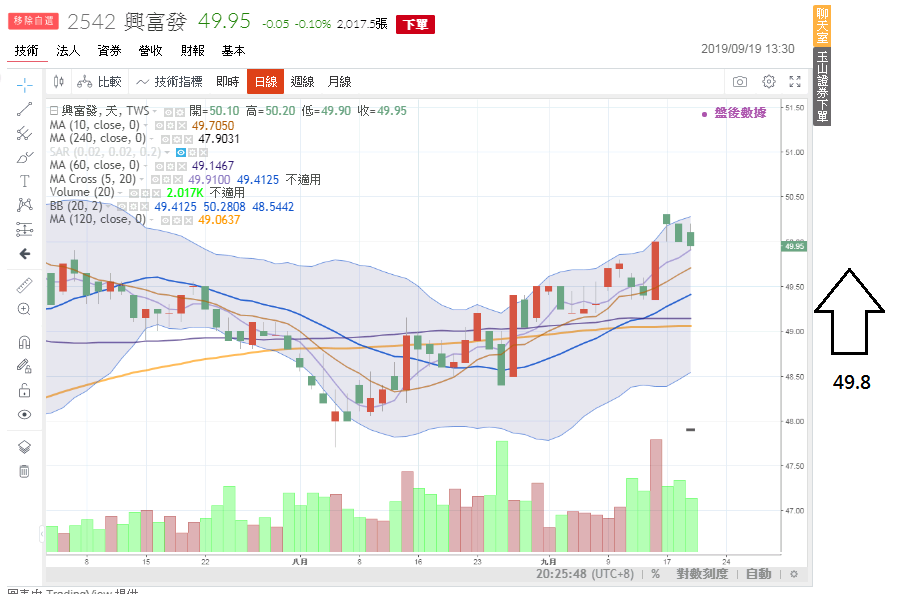This screenshot has height=595, width=900.
Task: Expand the MA (10, close, 0) options arrow
Action: [x=146, y=125]
